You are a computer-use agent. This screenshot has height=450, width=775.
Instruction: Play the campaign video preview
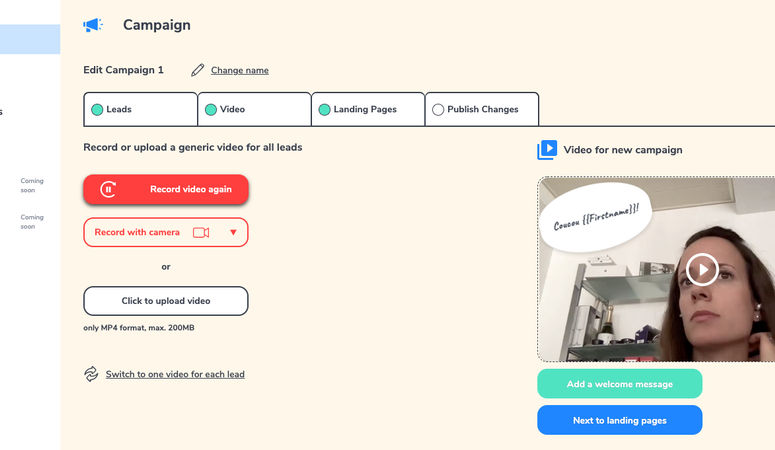click(702, 268)
